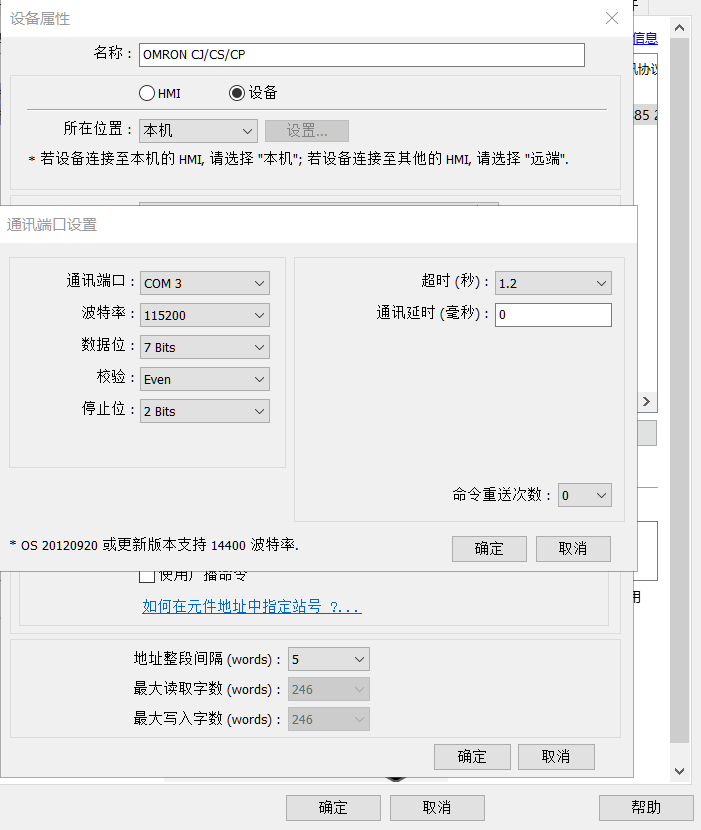Click the 帮助 button
The width and height of the screenshot is (701, 830).
pos(646,808)
